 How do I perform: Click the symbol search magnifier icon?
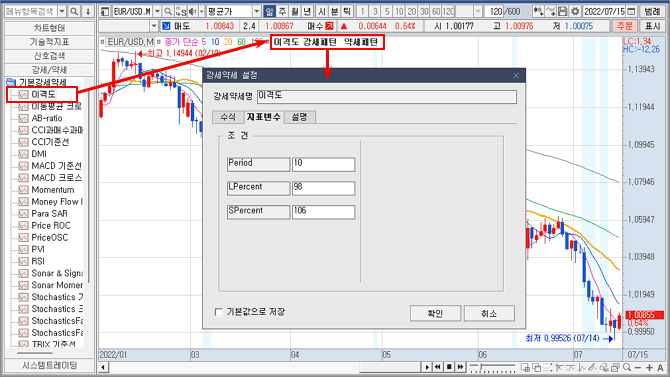[168, 11]
